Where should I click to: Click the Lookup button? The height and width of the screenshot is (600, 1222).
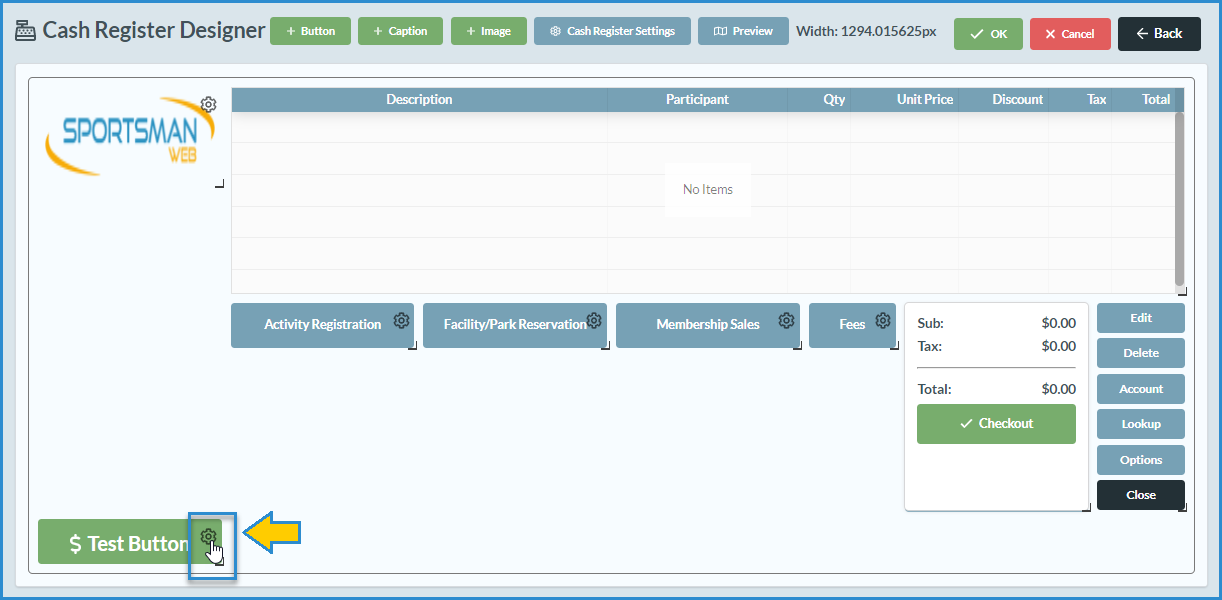(x=1140, y=424)
